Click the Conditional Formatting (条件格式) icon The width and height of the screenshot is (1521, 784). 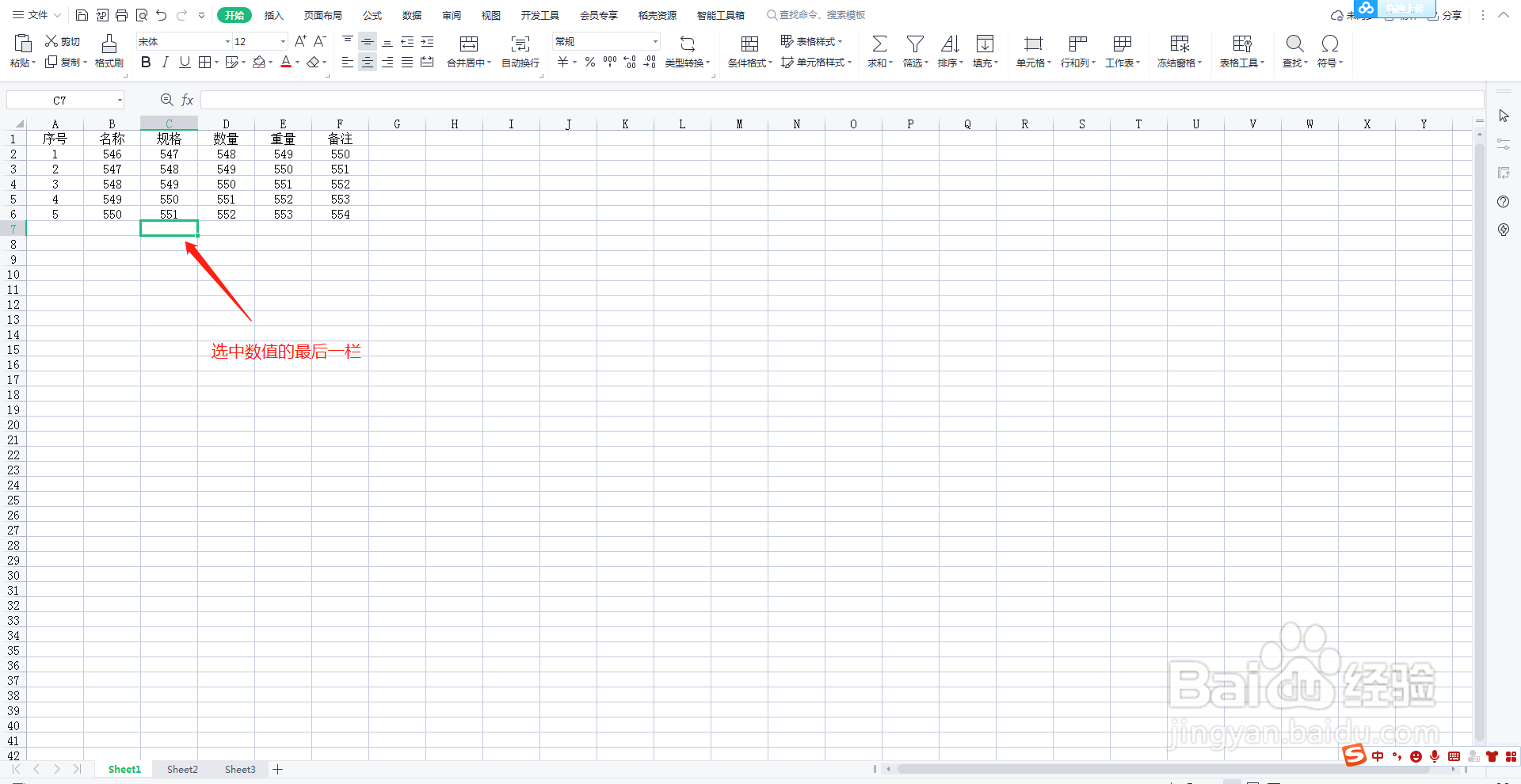coord(749,44)
